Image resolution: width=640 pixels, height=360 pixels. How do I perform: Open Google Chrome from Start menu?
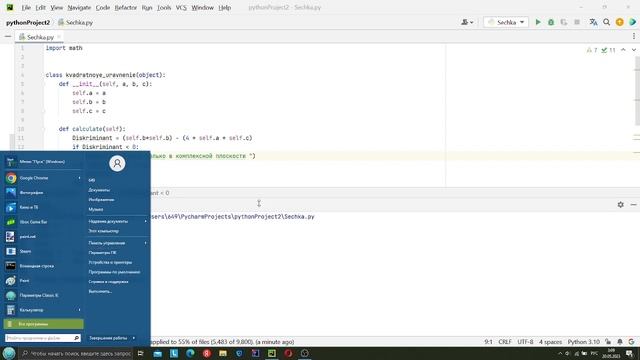tap(43, 178)
